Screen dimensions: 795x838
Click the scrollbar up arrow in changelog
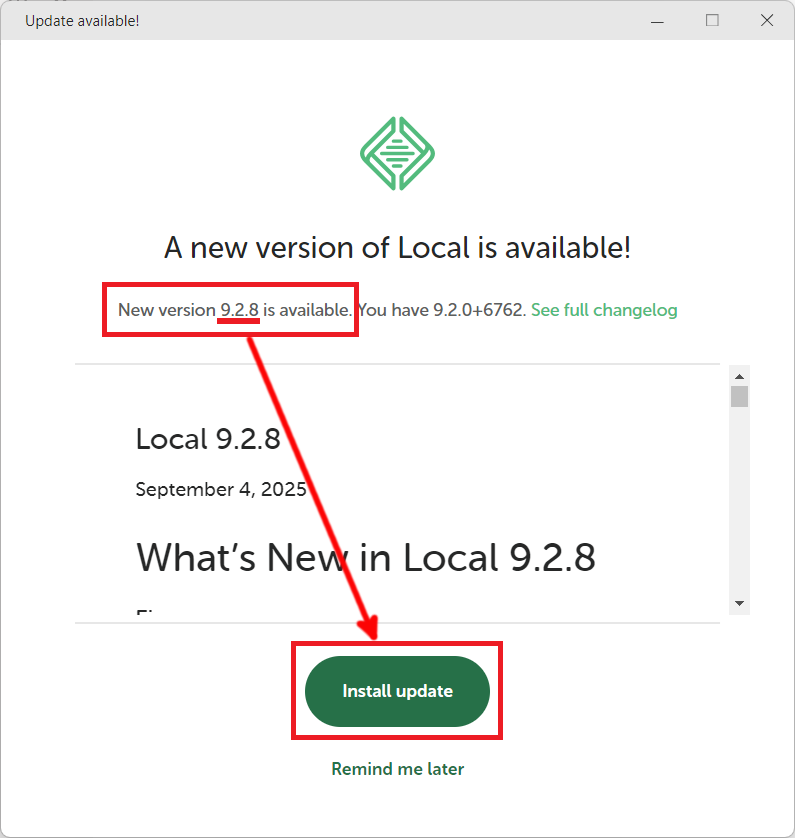coord(739,376)
